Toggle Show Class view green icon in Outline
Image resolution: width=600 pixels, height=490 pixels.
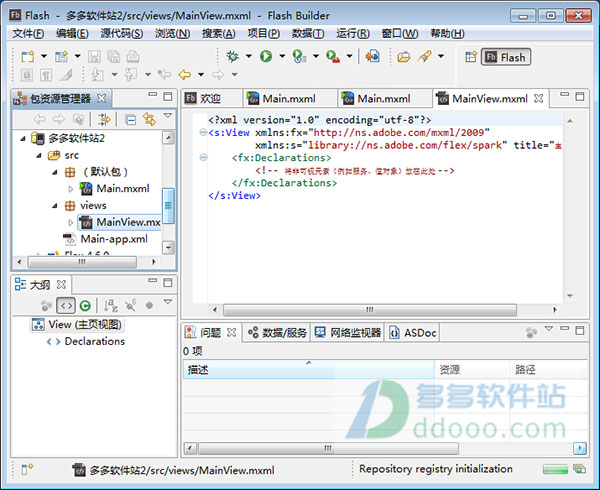point(85,305)
